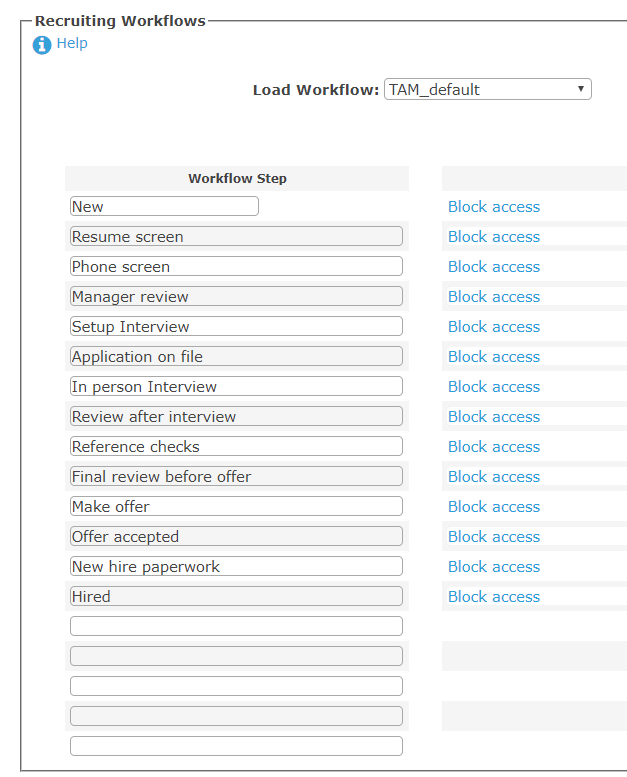Click the last empty workflow step field

point(236,746)
